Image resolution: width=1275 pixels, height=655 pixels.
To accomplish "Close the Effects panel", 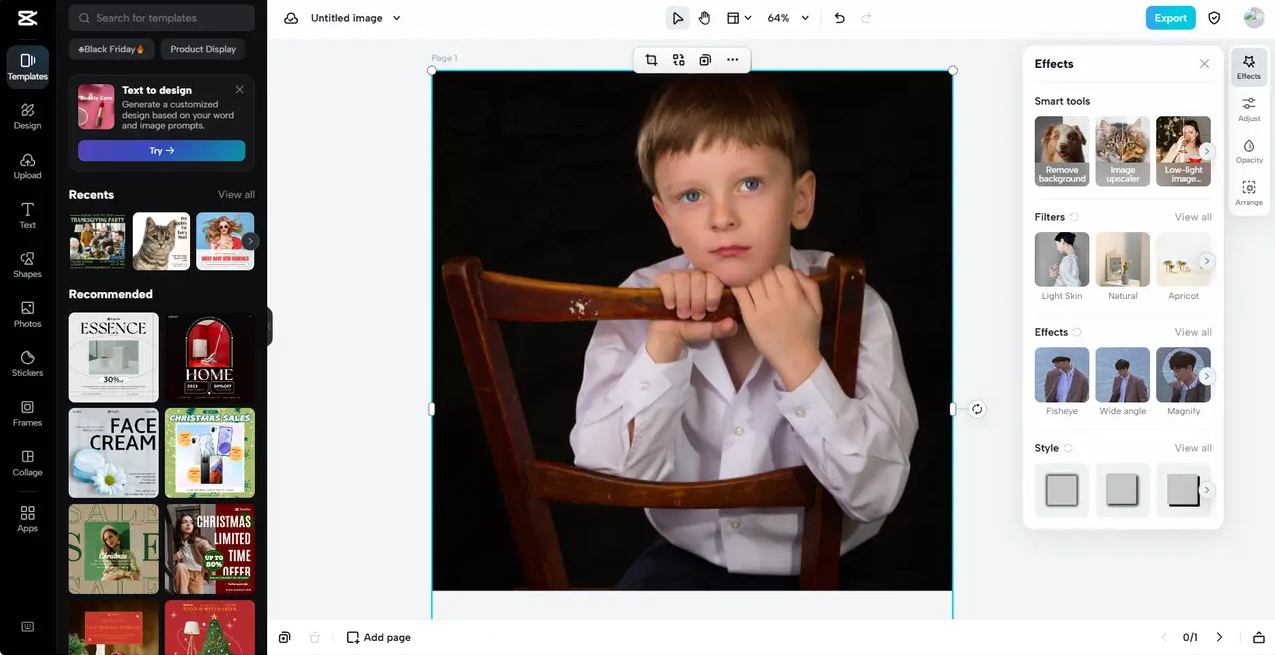I will click(1204, 64).
